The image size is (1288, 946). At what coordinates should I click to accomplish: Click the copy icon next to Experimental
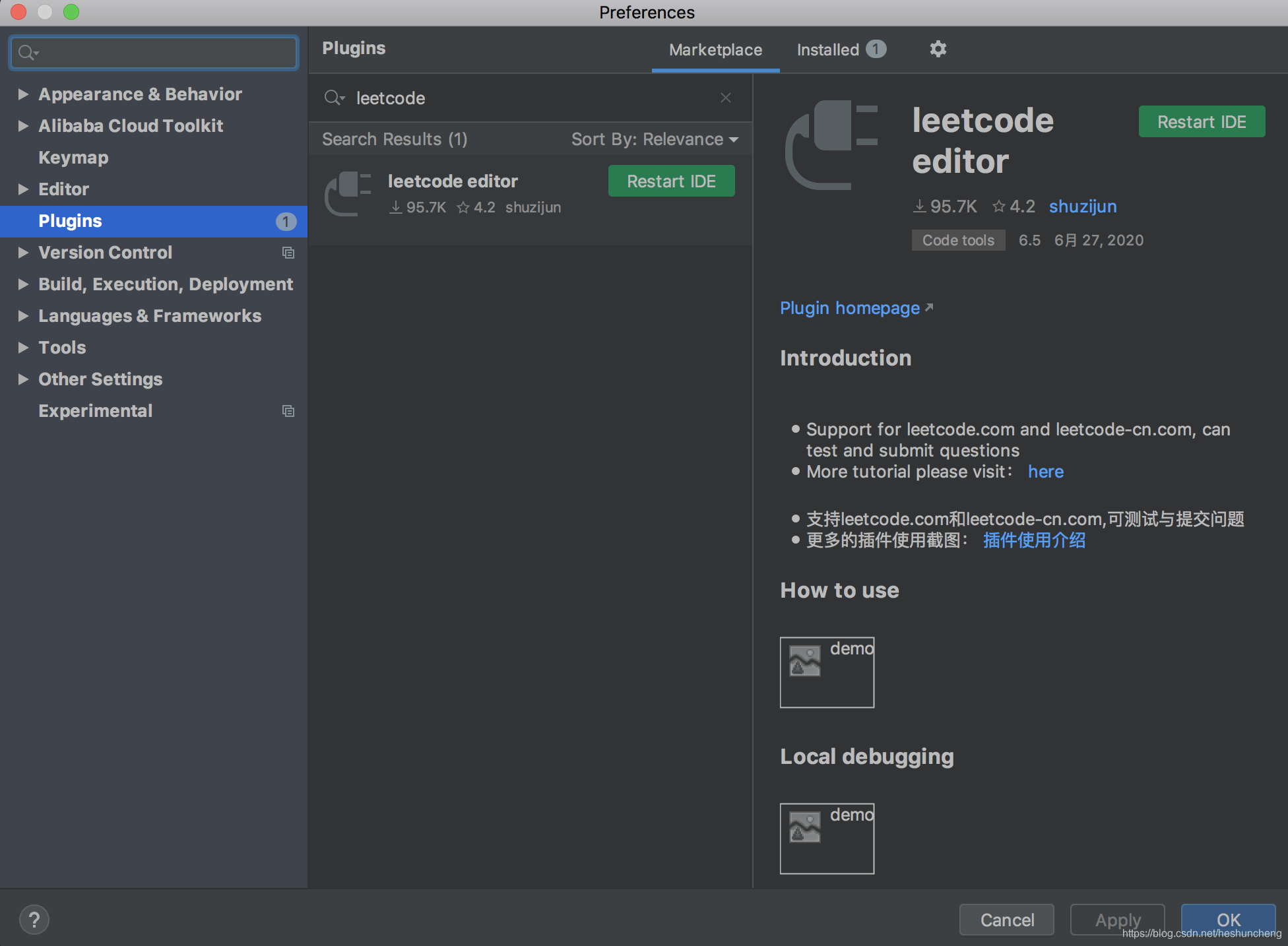[x=288, y=410]
